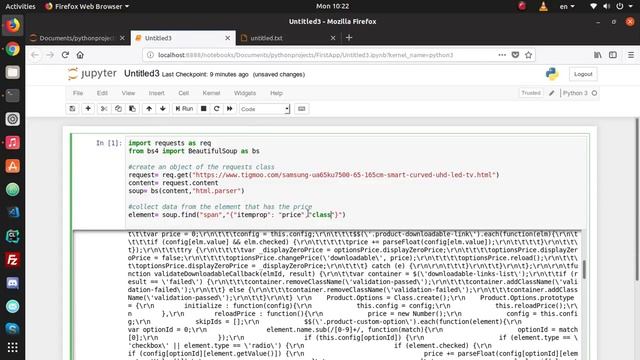Close the Untitled3 browser tab
The width and height of the screenshot is (640, 360).
(227, 38)
